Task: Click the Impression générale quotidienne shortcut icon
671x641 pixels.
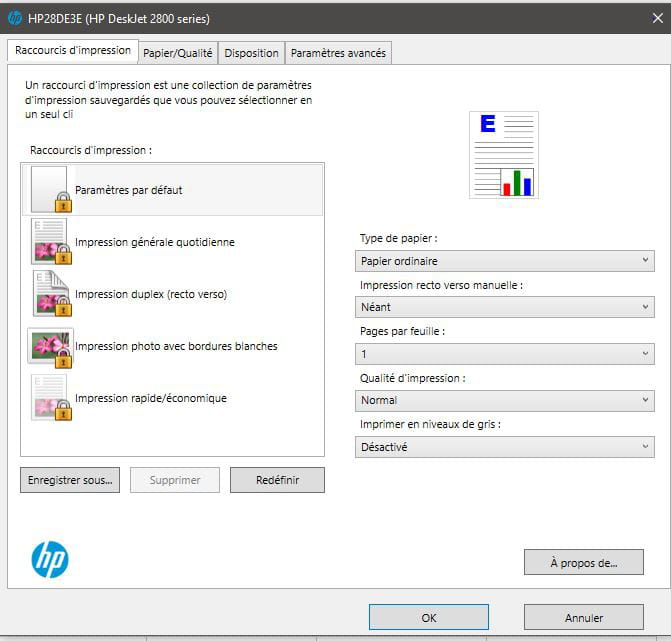Action: click(x=50, y=241)
